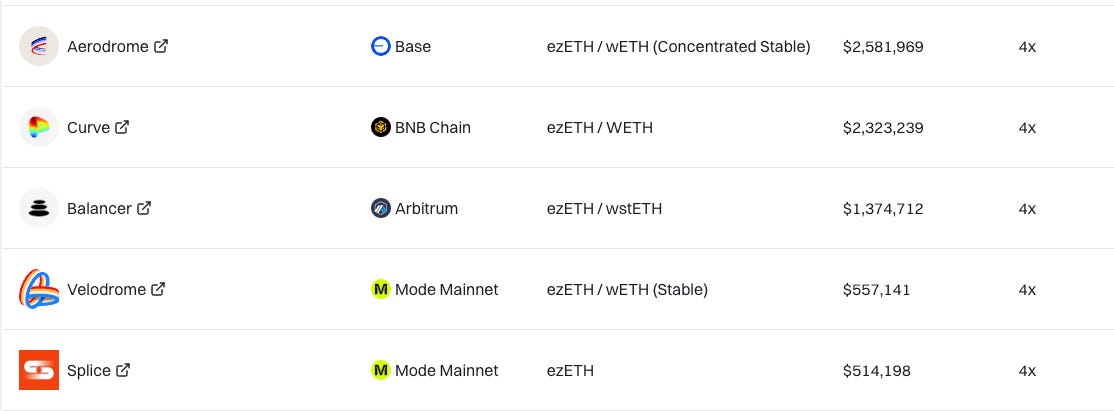The width and height of the screenshot is (1114, 411).
Task: Open Velodrome external link icon
Action: (158, 289)
